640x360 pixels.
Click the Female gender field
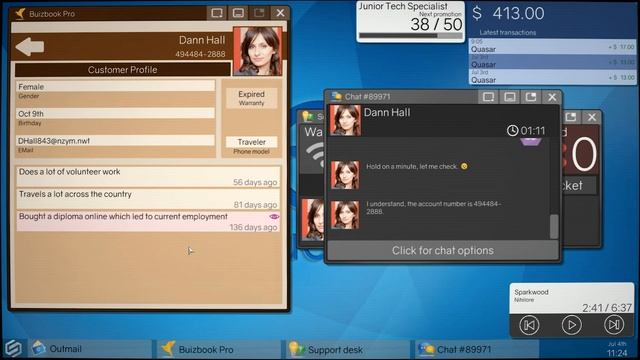point(115,87)
